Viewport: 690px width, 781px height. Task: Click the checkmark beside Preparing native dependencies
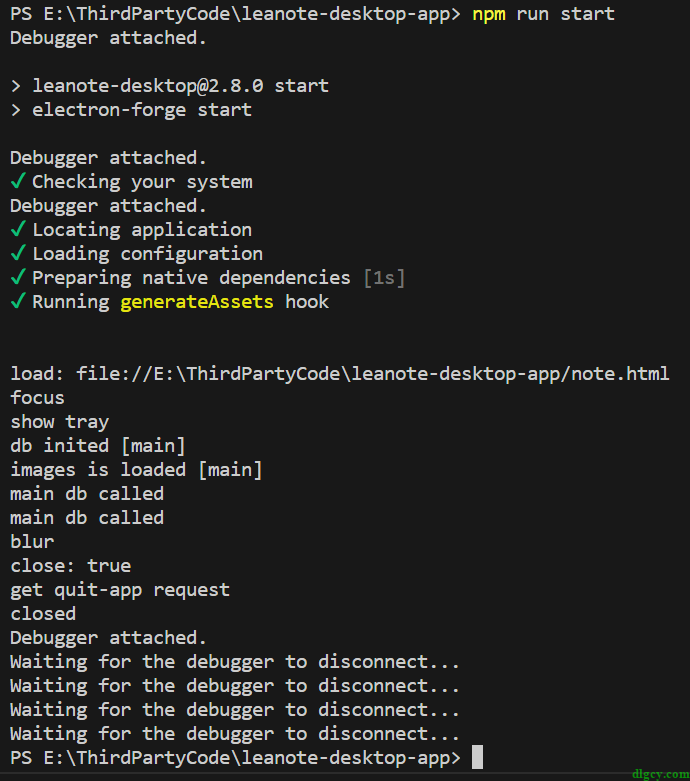(18, 277)
